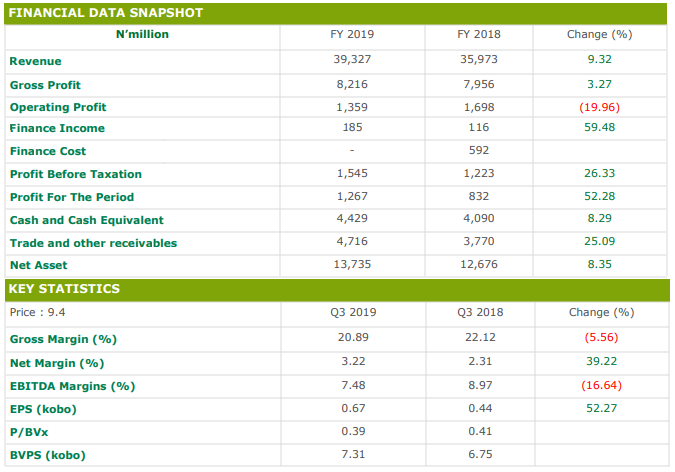Viewport: 675px width, 472px height.
Task: Click the P/BVx row label
Action: [x=29, y=432]
